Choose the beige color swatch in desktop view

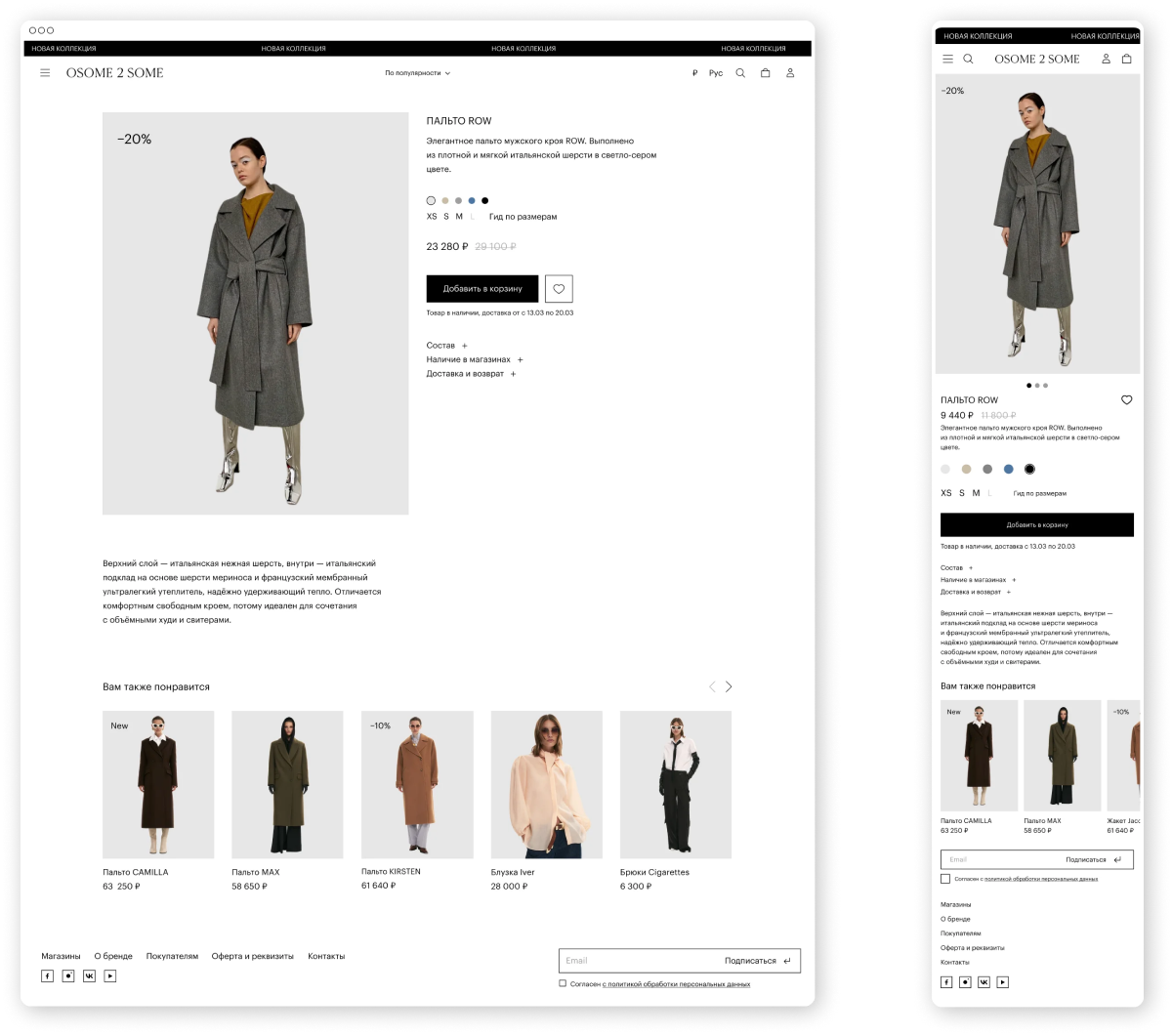coord(444,201)
